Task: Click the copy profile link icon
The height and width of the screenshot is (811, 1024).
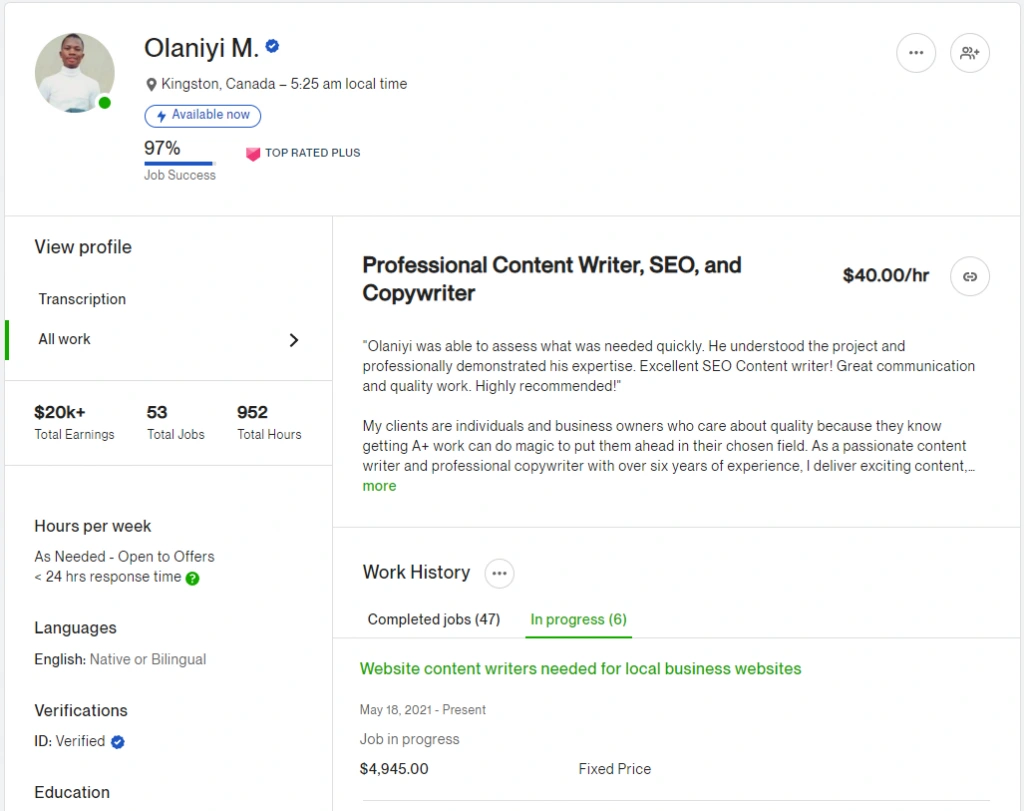Action: click(x=969, y=276)
